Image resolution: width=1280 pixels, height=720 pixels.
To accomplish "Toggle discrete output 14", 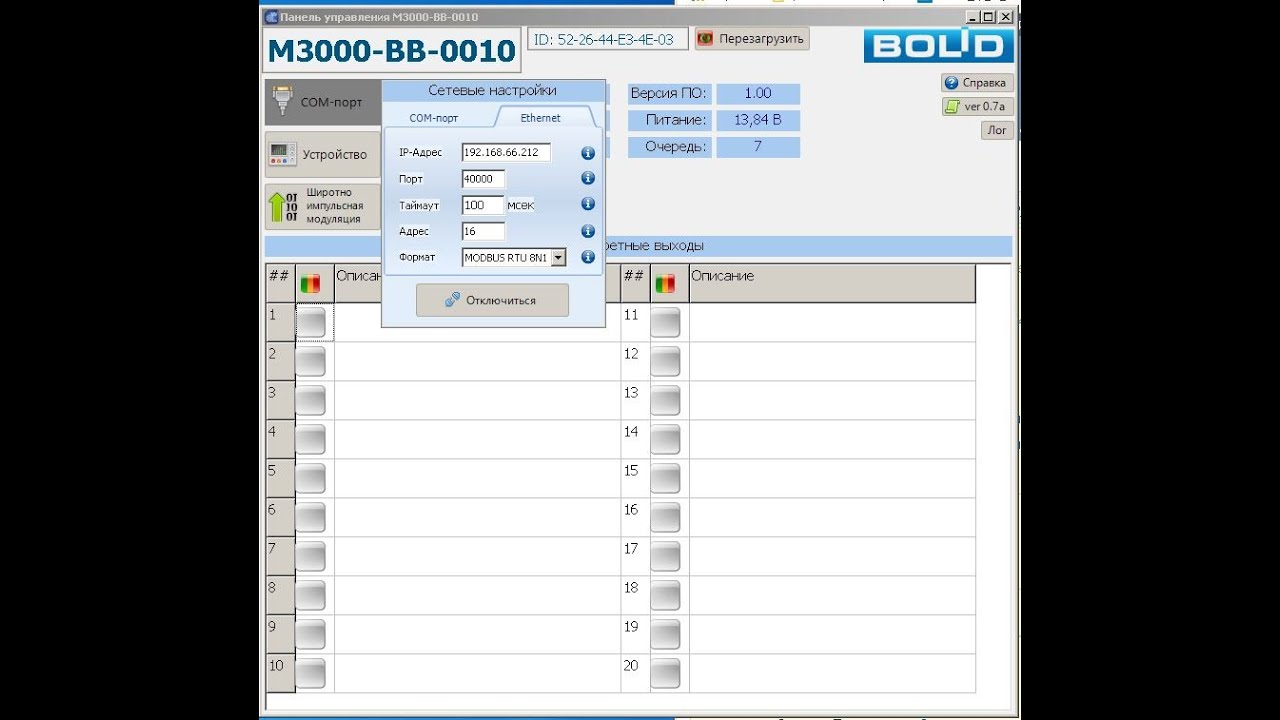I will click(x=665, y=439).
